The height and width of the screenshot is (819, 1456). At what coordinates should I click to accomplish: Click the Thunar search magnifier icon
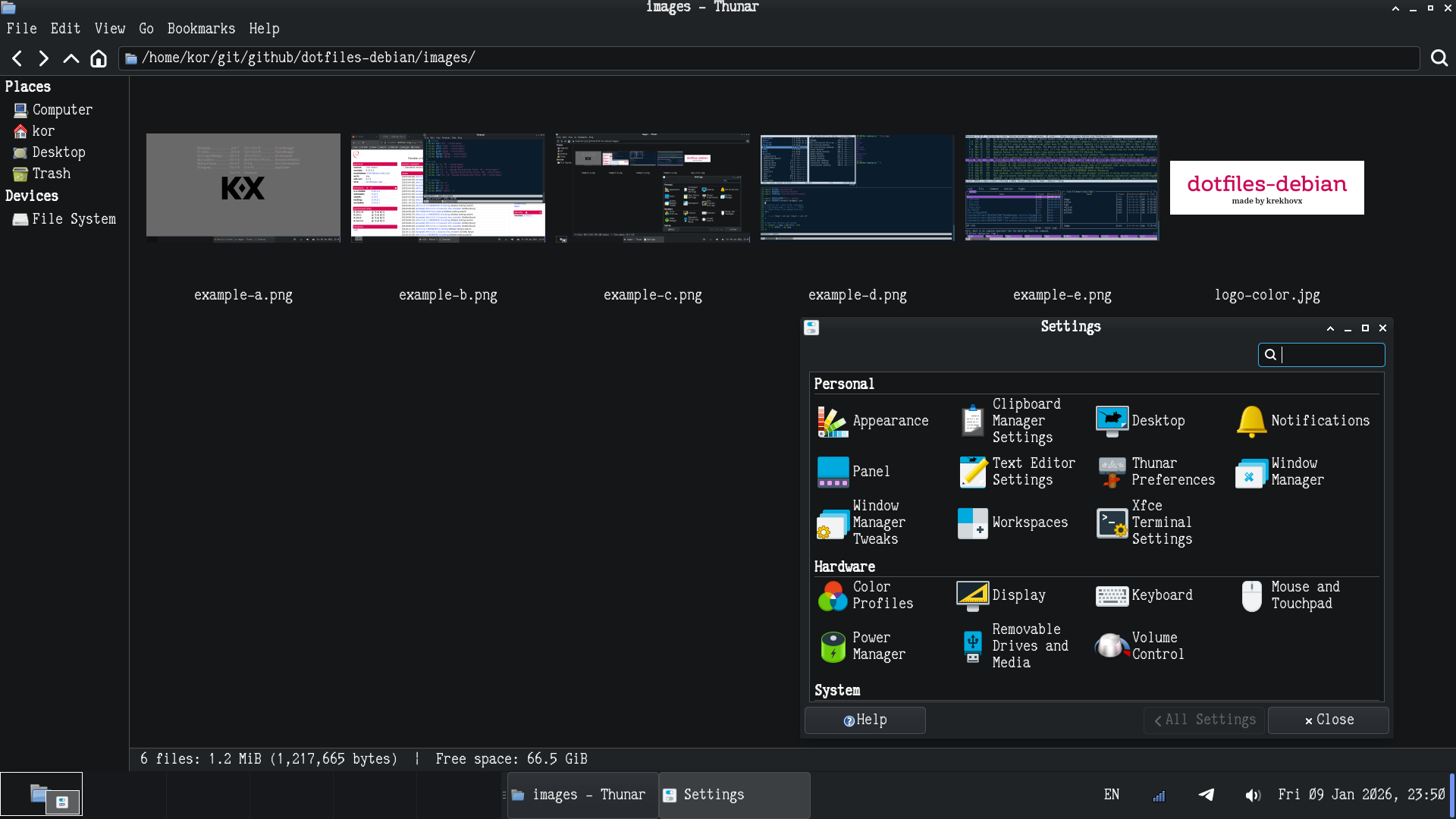pyautogui.click(x=1439, y=58)
